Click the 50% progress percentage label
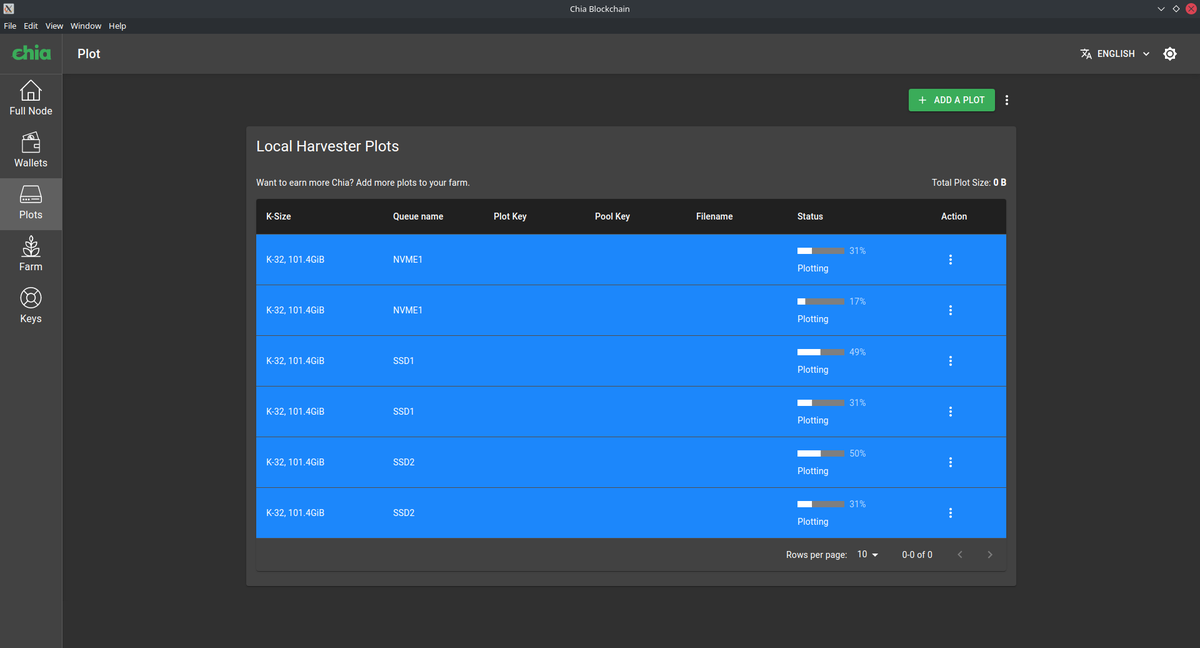1200x648 pixels. pos(858,453)
